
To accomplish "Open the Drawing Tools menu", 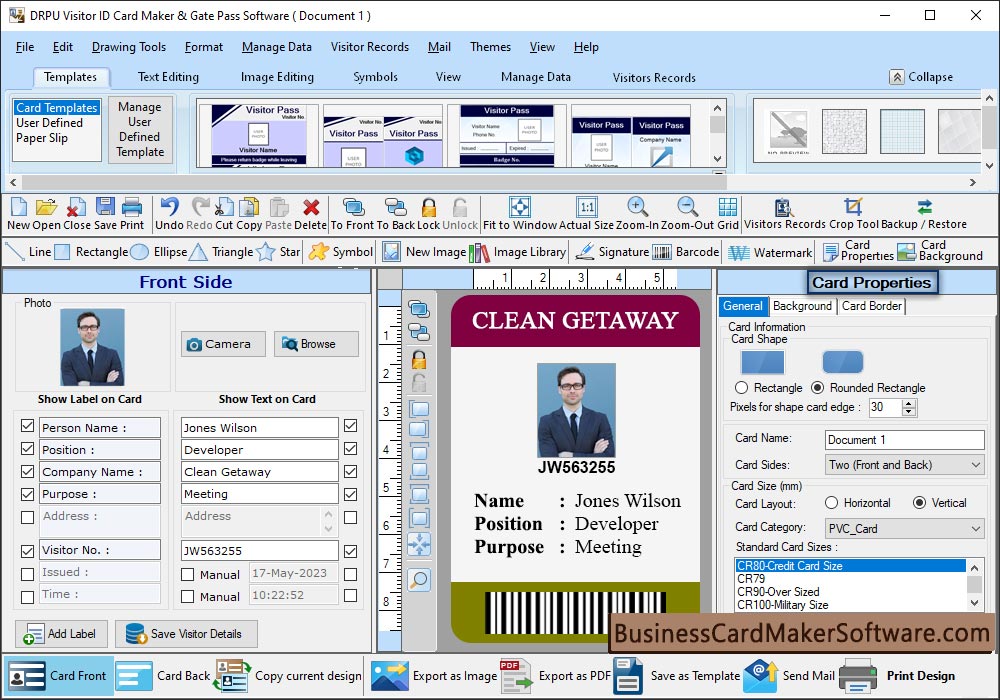I will pyautogui.click(x=129, y=47).
